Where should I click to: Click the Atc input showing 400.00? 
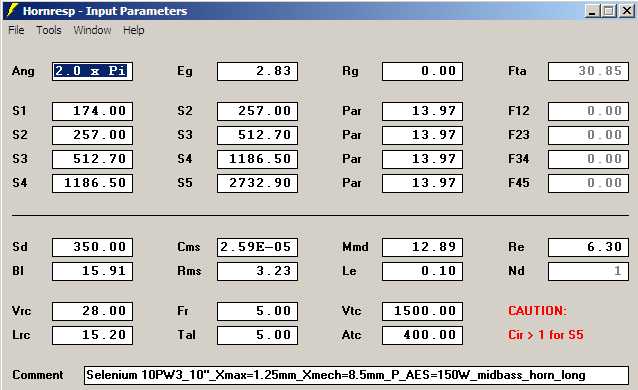click(422, 335)
